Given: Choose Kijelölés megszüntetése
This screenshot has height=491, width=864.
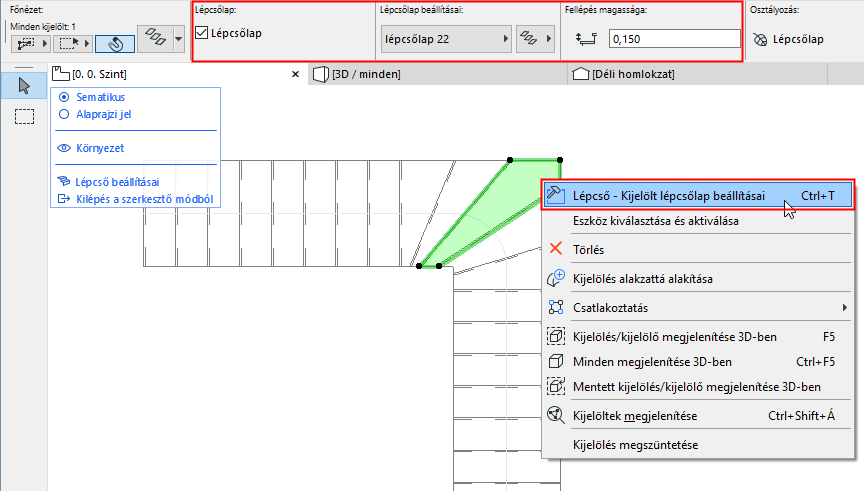Looking at the screenshot, I should coord(698,445).
